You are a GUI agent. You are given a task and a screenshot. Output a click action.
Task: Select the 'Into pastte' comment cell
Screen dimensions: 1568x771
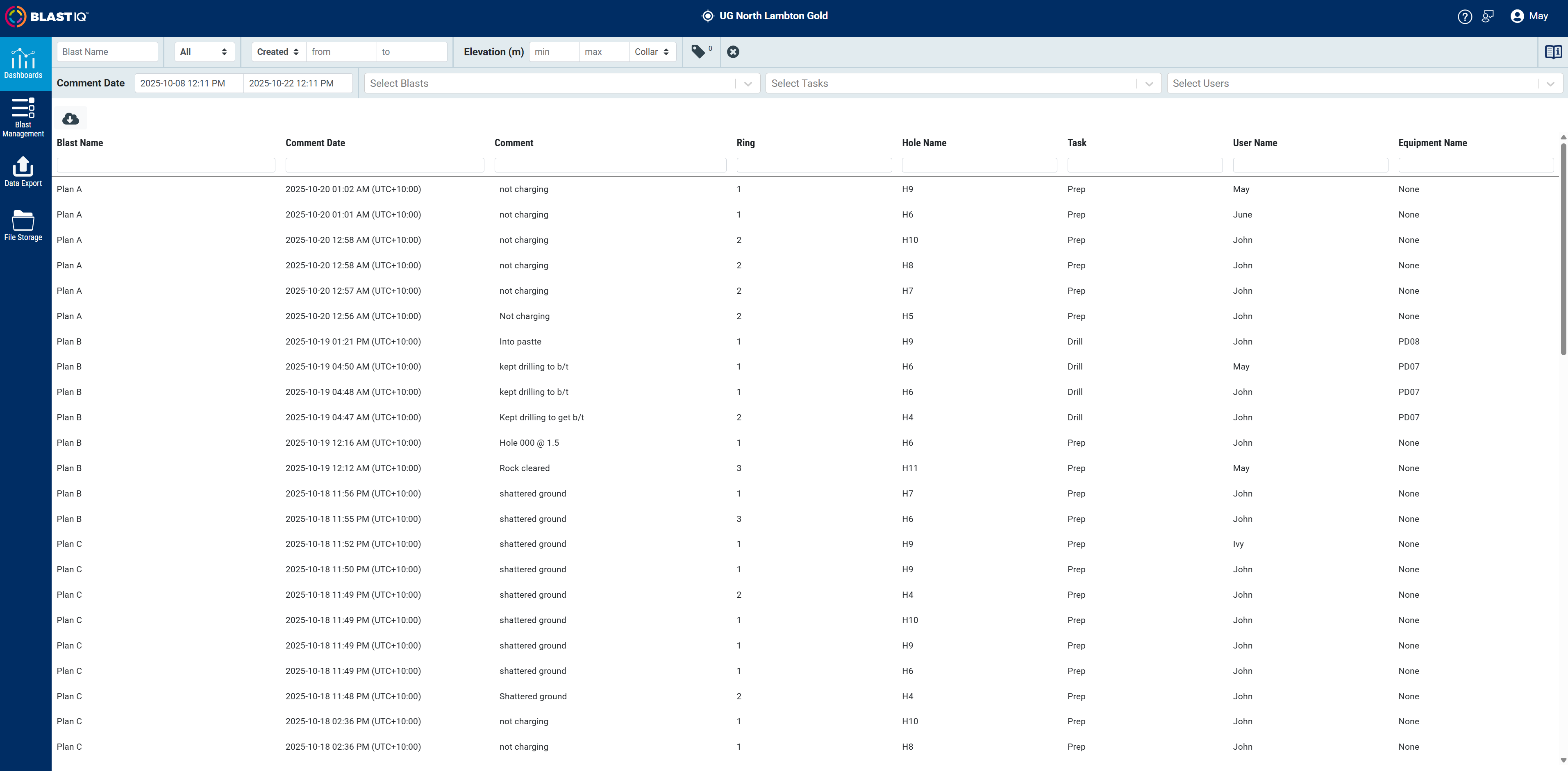pyautogui.click(x=520, y=342)
